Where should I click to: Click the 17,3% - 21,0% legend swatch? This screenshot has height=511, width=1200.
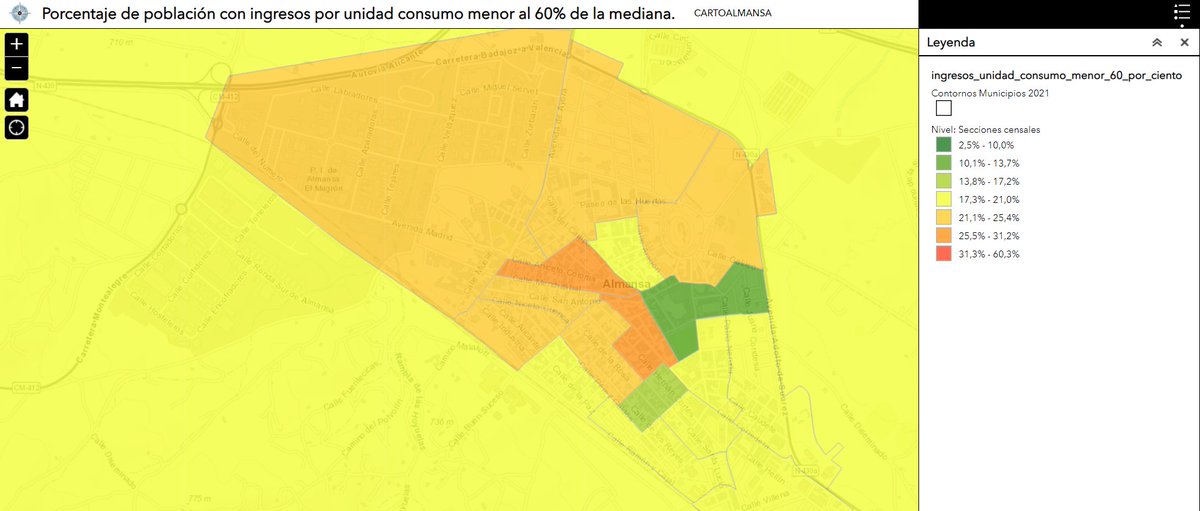pyautogui.click(x=944, y=200)
